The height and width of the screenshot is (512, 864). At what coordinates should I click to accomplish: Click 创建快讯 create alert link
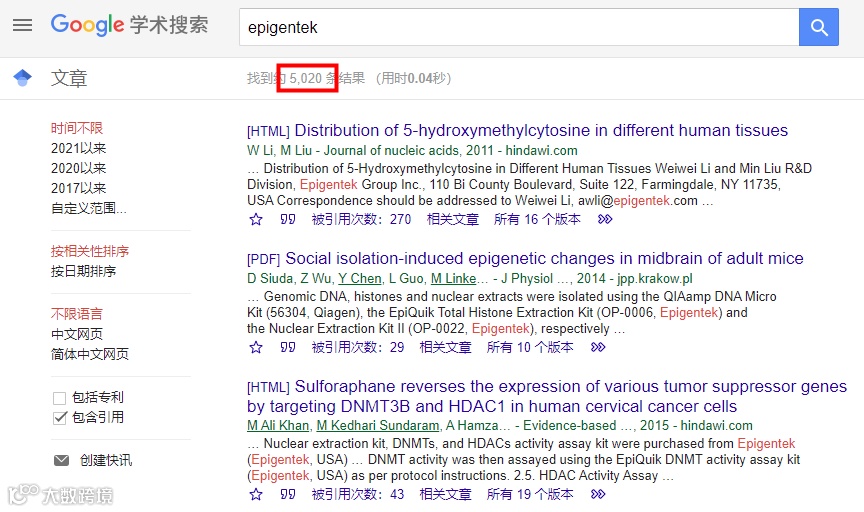pos(106,460)
